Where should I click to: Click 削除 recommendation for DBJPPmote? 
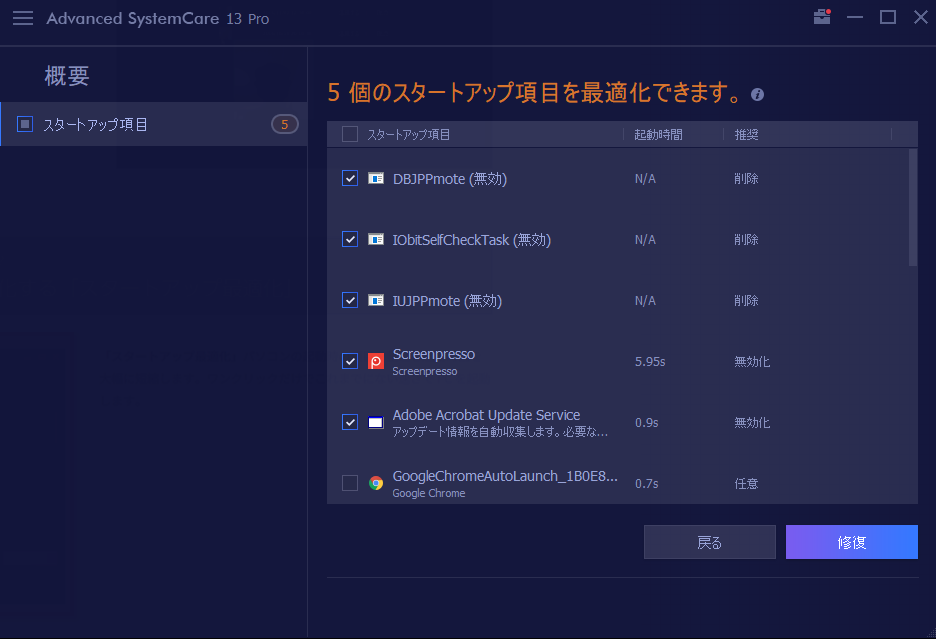pyautogui.click(x=746, y=179)
